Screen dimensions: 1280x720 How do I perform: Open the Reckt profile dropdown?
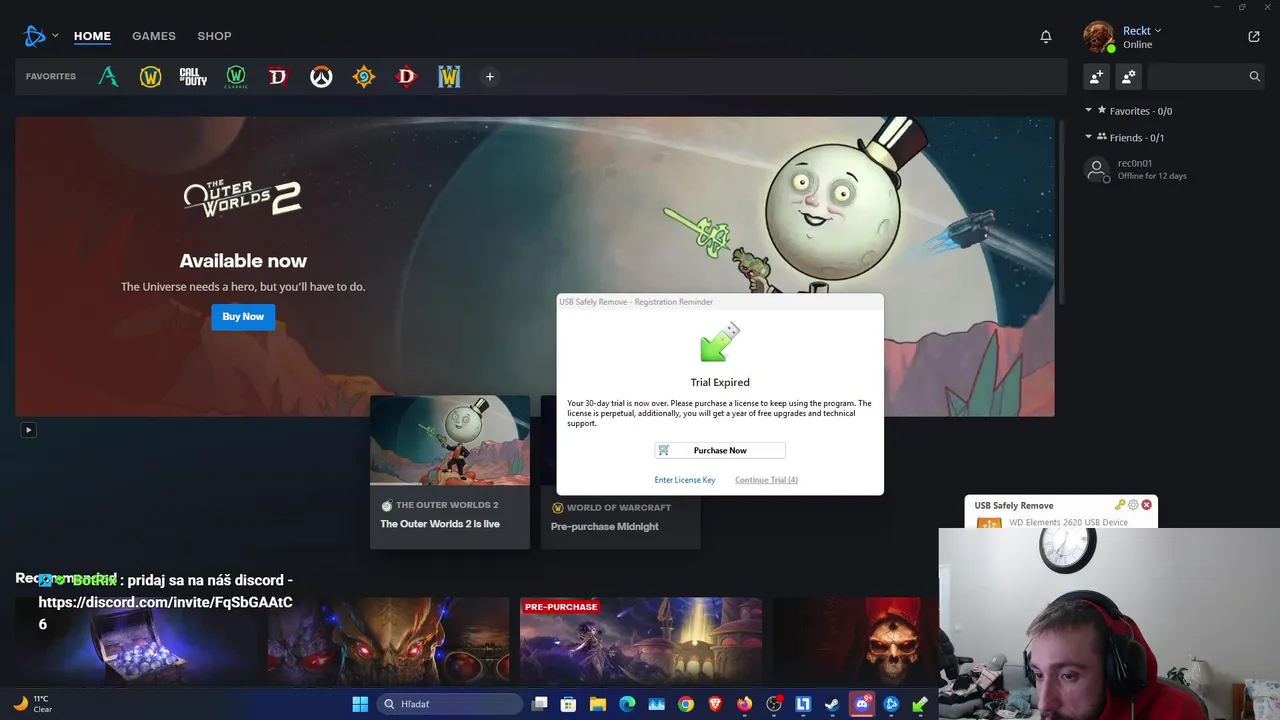[1142, 31]
